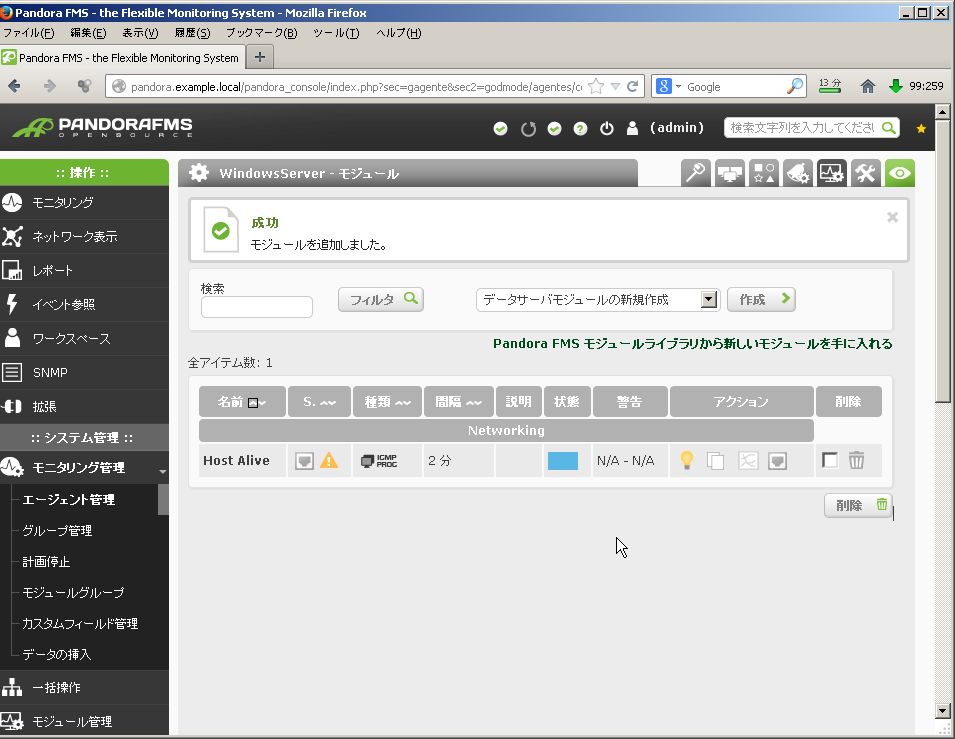This screenshot has width=955, height=739.
Task: Sort by the 種類 column header
Action: (387, 401)
